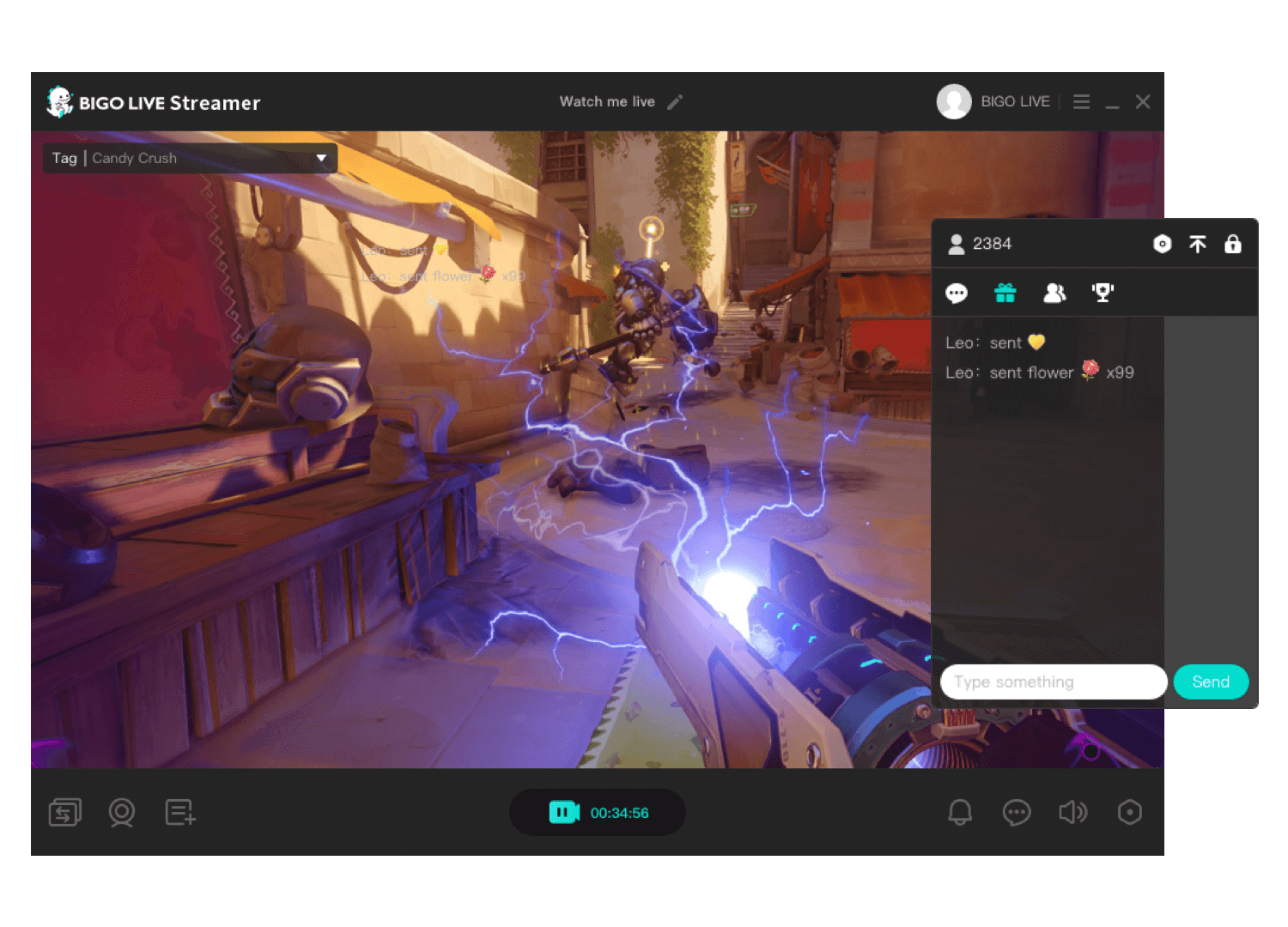Switch to the chat messages tab
The height and width of the screenshot is (927, 1288).
click(x=957, y=293)
